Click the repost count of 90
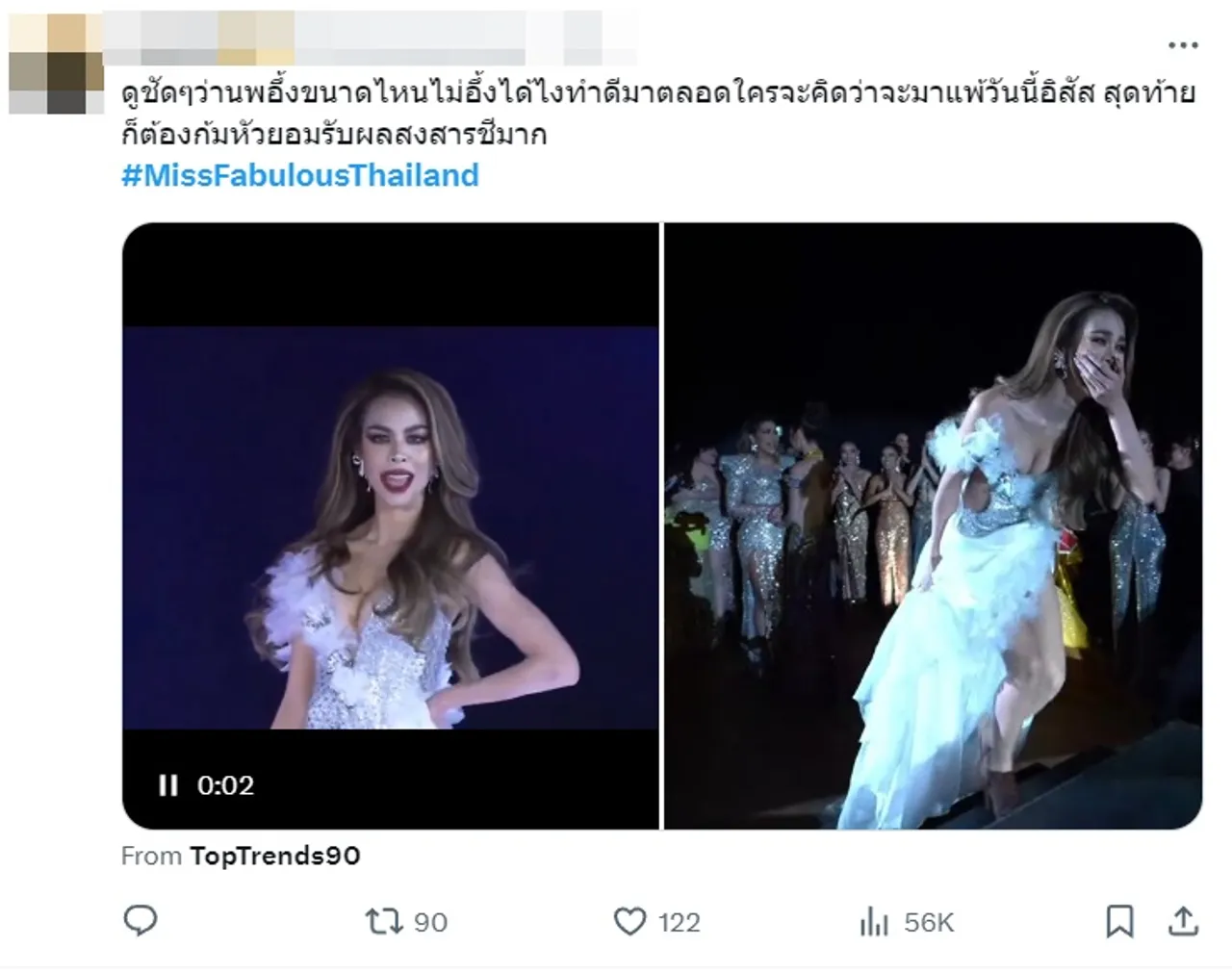 pyautogui.click(x=430, y=922)
